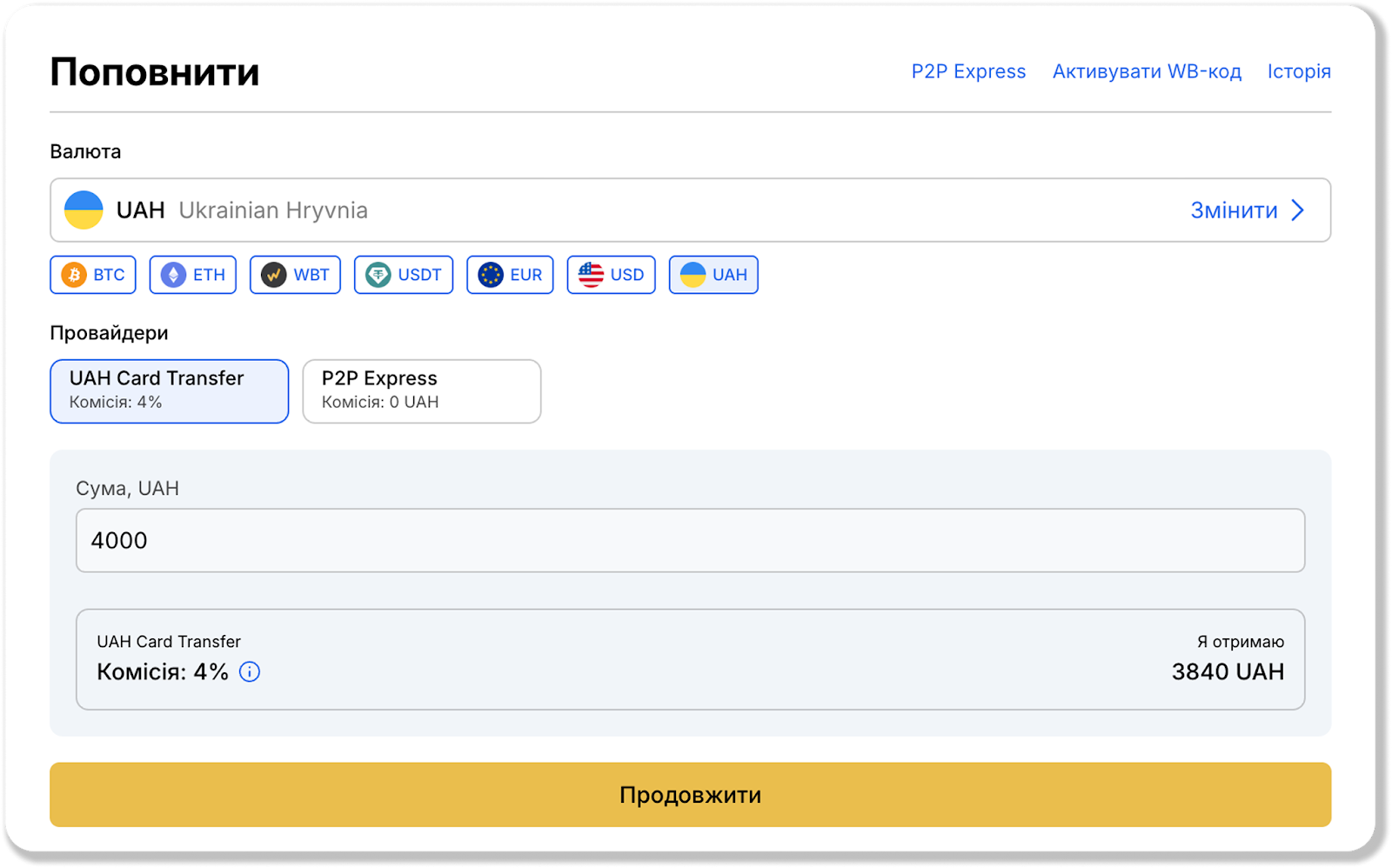Click the Активувати WB-код link

click(x=1147, y=71)
